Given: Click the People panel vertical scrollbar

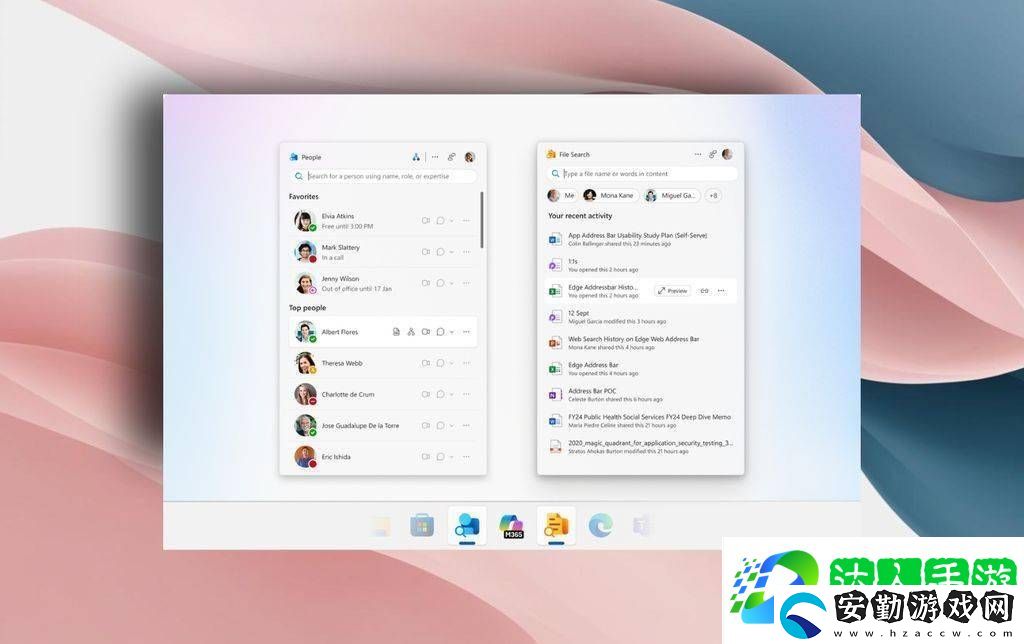Looking at the screenshot, I should tap(482, 219).
